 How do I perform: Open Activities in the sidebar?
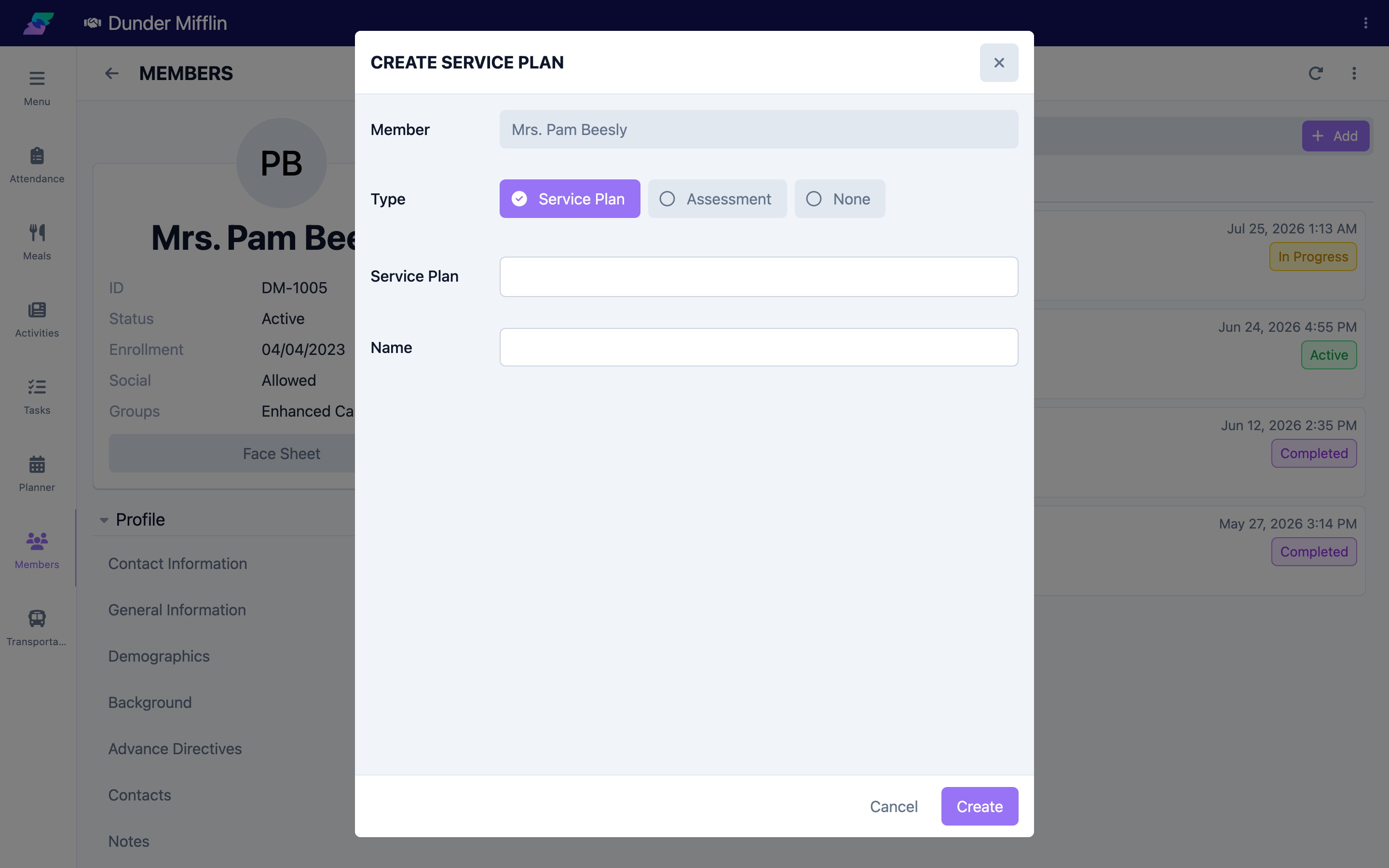click(37, 319)
